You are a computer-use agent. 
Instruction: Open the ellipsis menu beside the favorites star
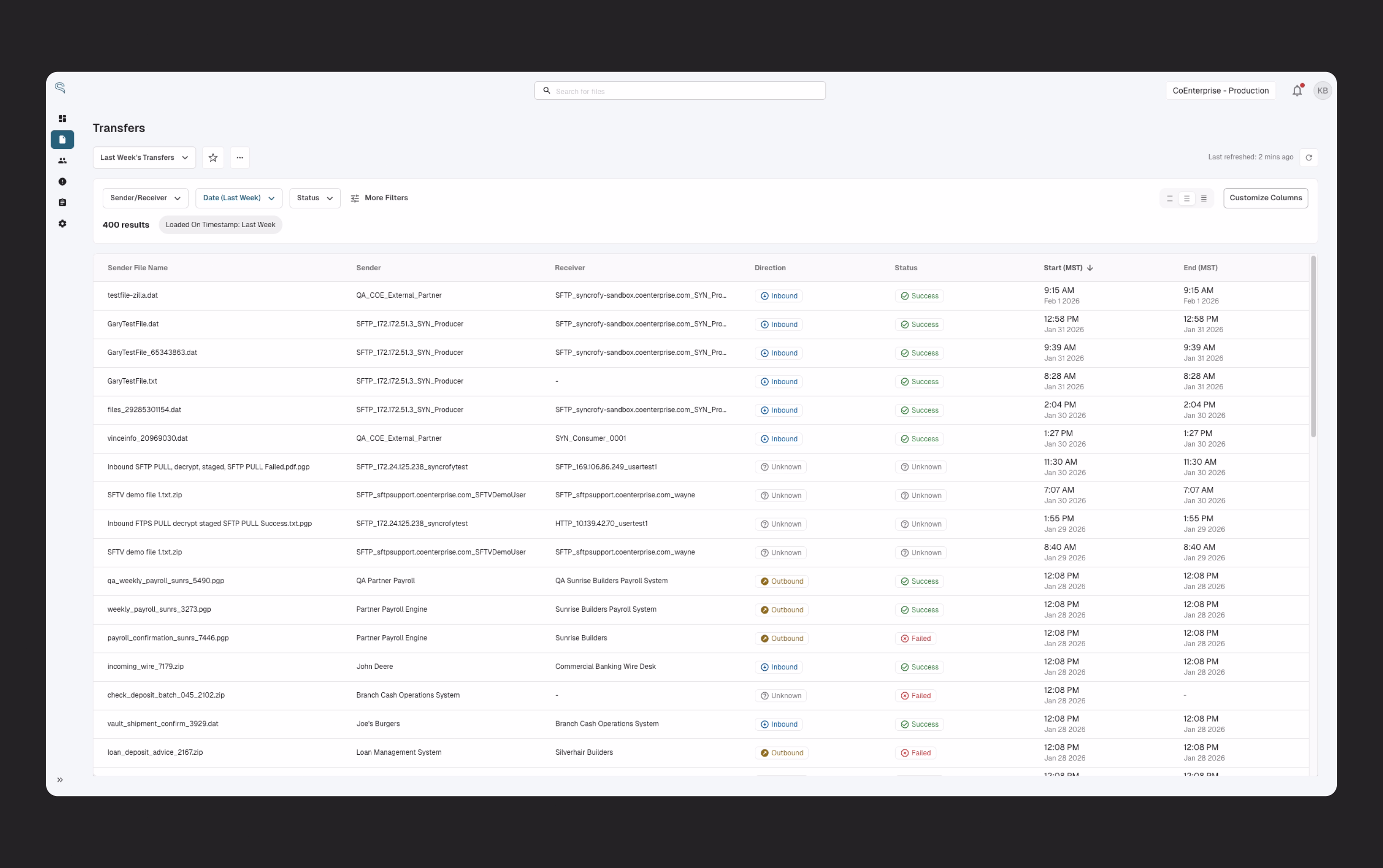pos(240,157)
